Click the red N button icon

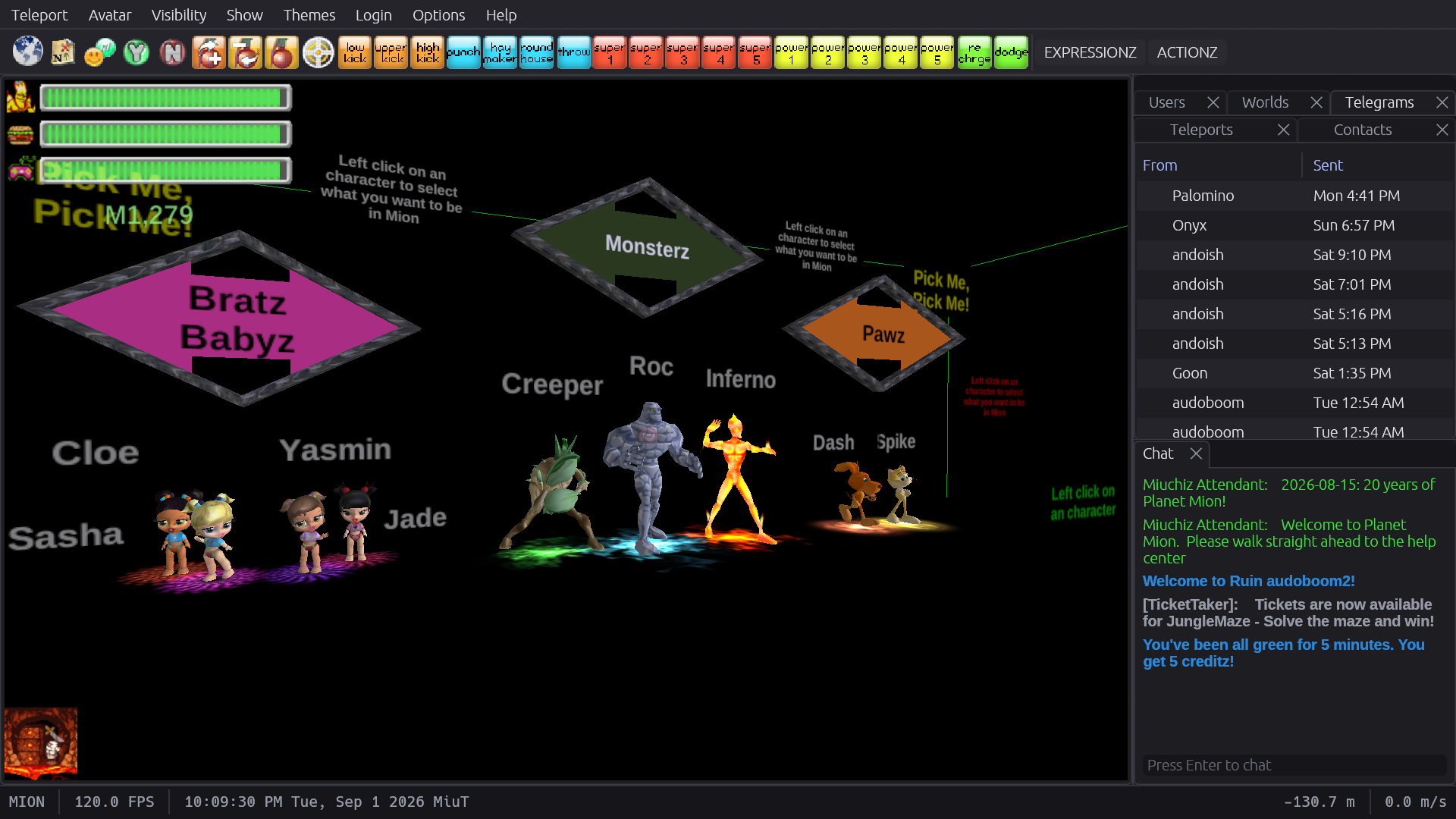point(173,52)
